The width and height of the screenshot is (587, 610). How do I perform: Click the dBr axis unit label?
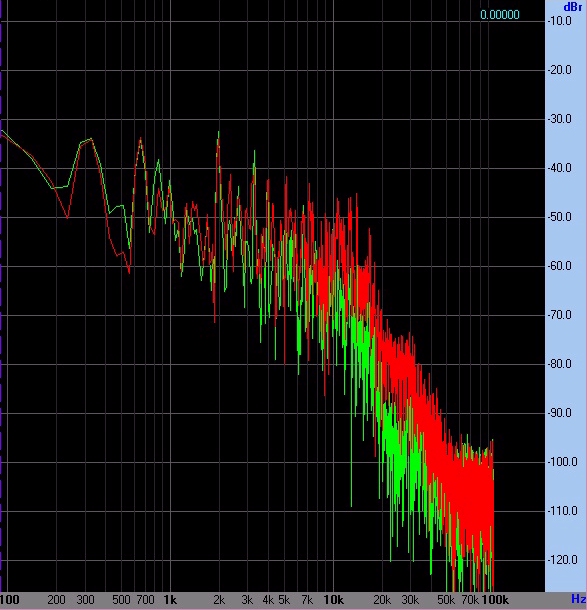coord(573,7)
